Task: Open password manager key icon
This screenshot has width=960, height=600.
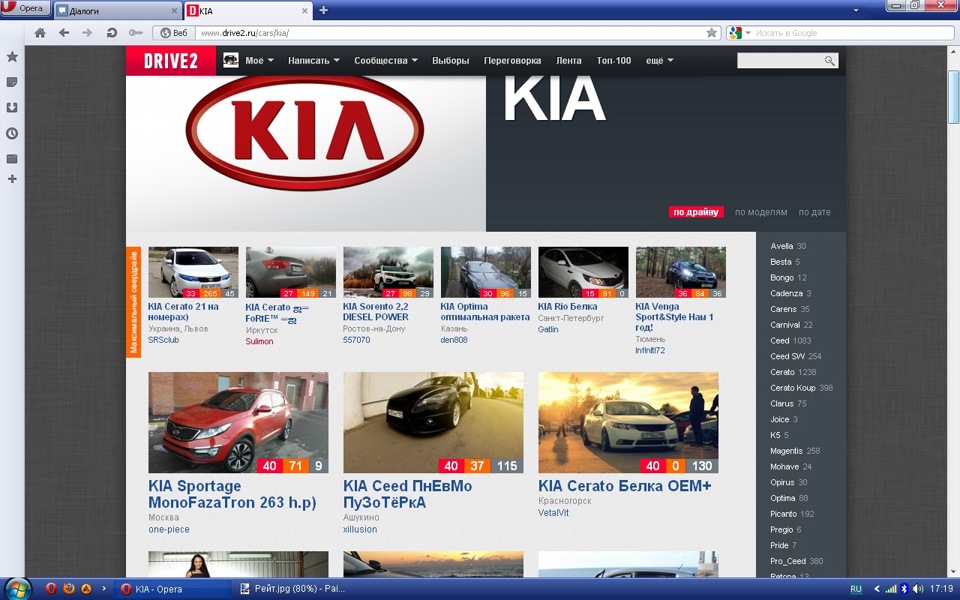Action: tap(135, 33)
